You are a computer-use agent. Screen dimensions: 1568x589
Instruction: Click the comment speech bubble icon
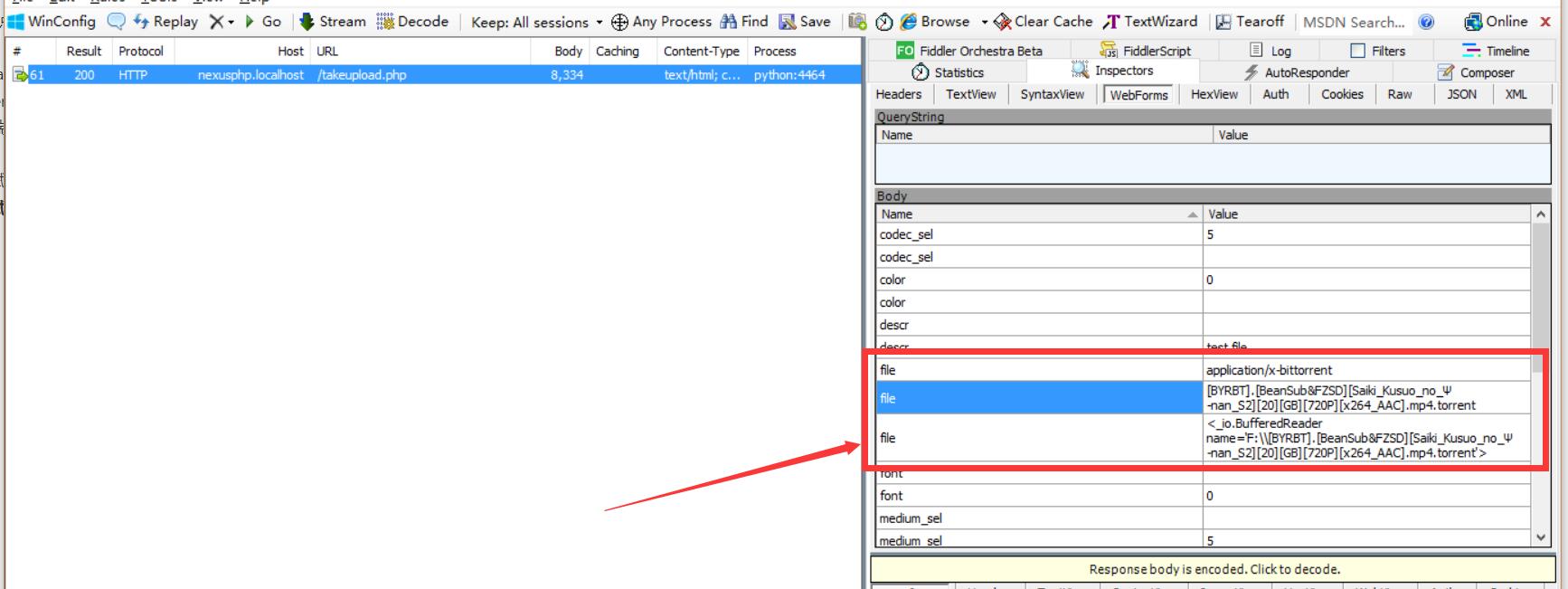click(x=116, y=22)
